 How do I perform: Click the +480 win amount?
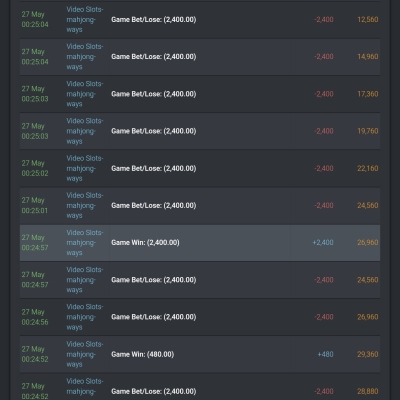pos(325,354)
